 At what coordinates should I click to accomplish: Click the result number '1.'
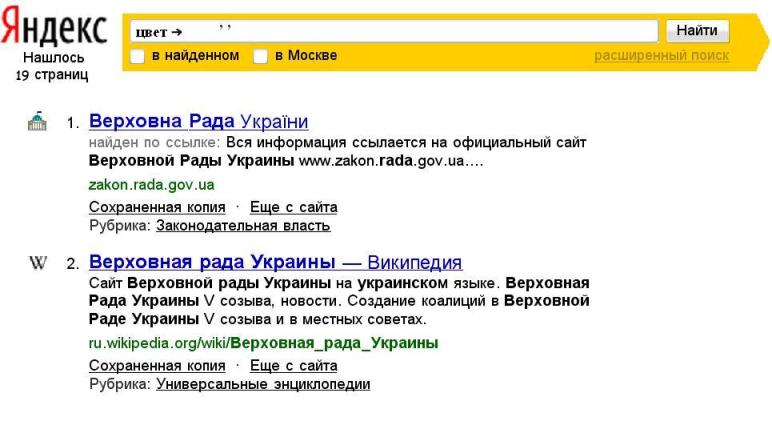tap(73, 123)
